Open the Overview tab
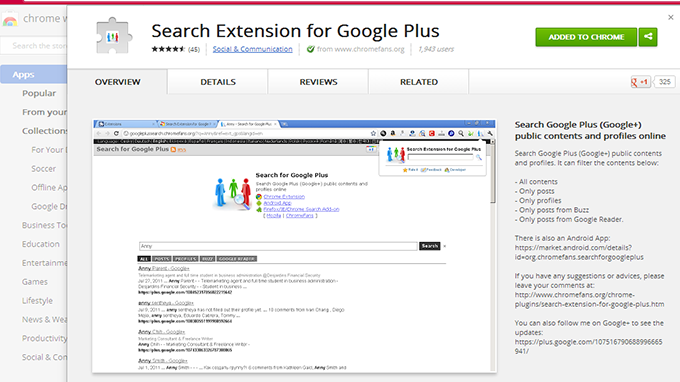The width and height of the screenshot is (680, 382). [x=118, y=82]
